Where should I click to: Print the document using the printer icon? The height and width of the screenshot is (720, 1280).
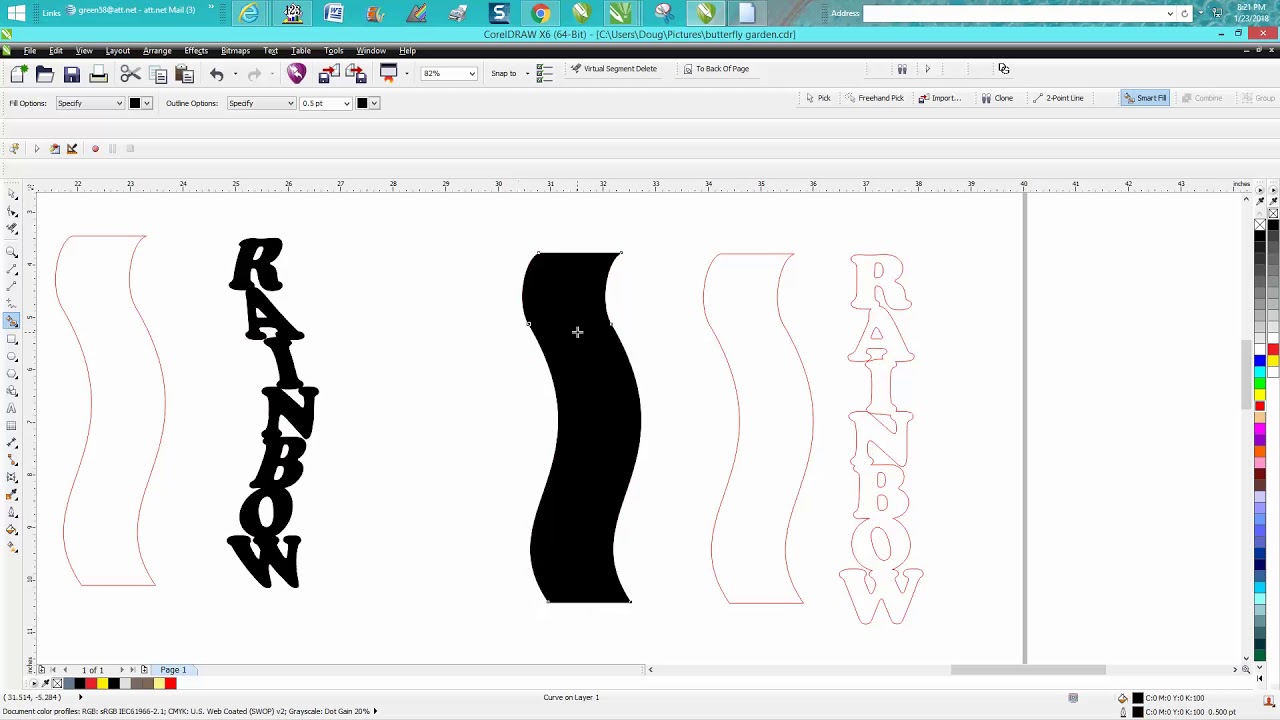(x=98, y=73)
